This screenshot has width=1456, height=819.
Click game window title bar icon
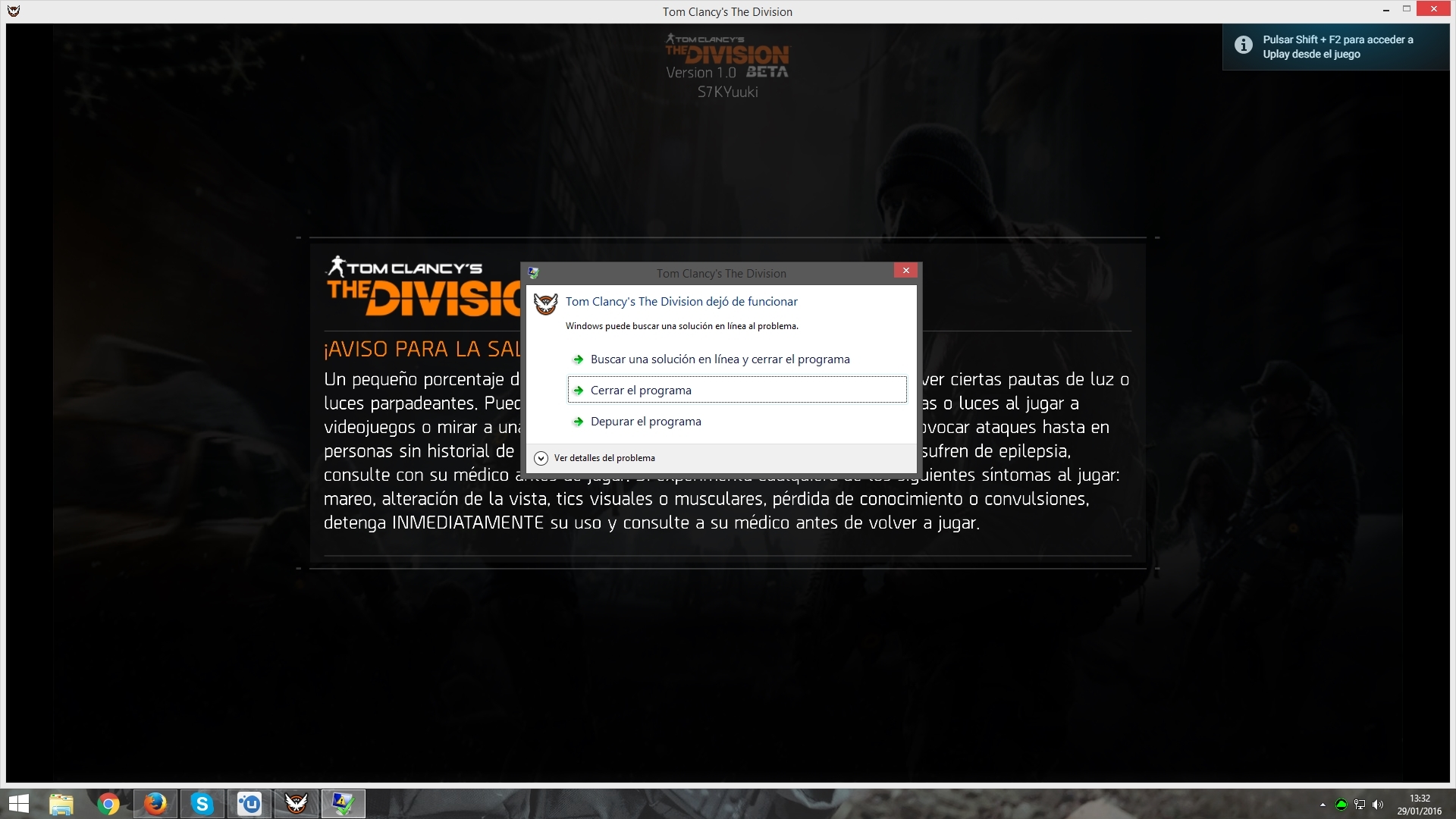[14, 11]
